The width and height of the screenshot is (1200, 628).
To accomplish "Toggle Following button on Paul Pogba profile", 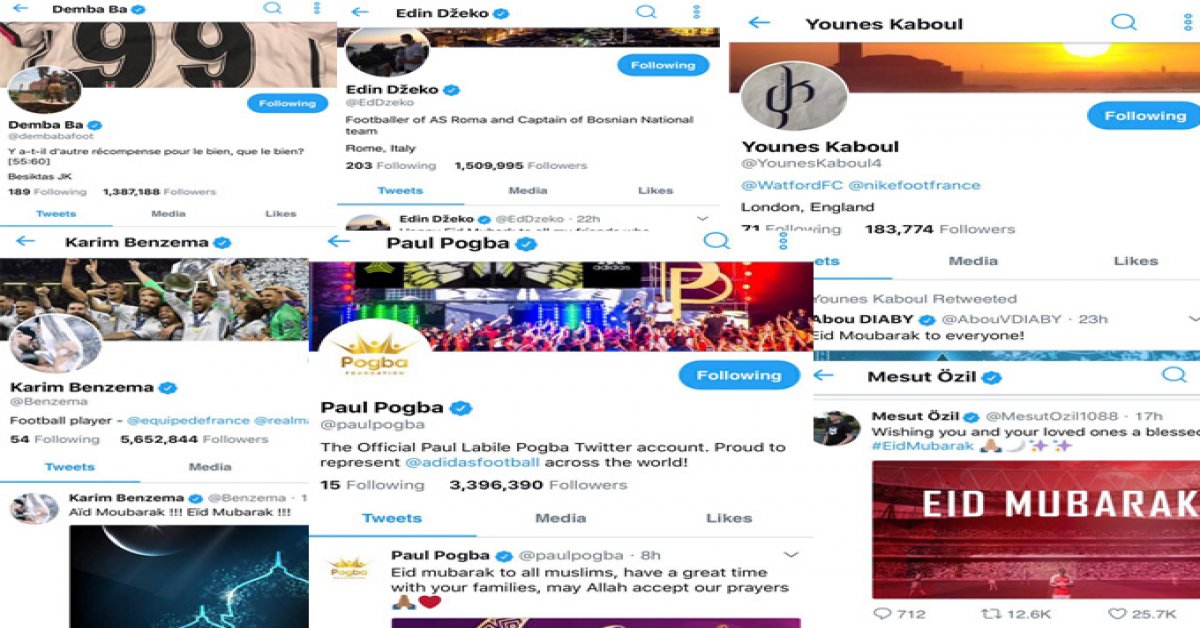I will (x=739, y=375).
